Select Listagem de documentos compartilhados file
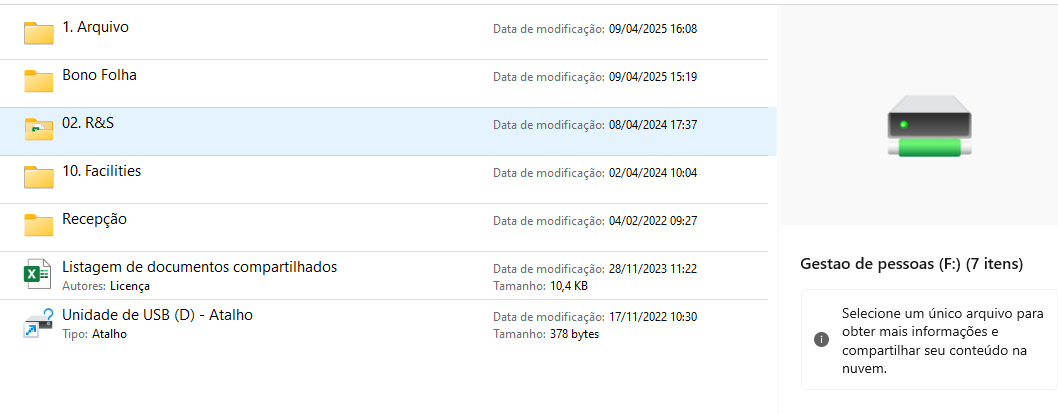The width and height of the screenshot is (1058, 414). 199,267
